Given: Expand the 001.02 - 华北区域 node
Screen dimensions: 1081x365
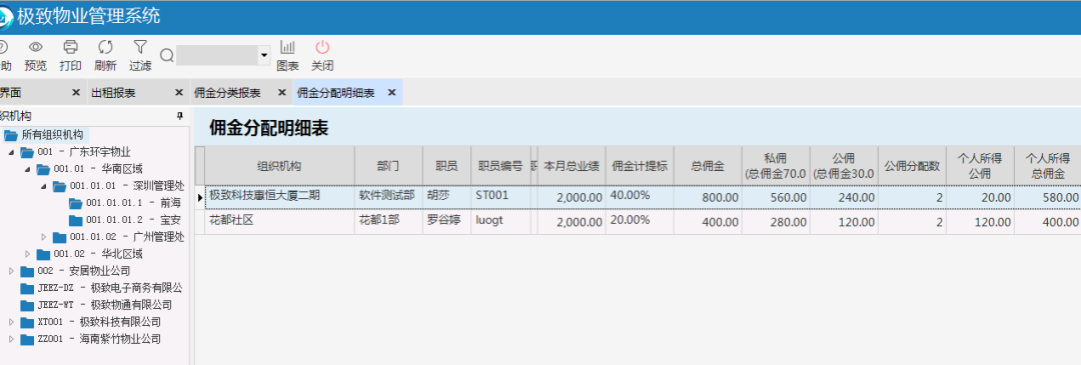Looking at the screenshot, I should pyautogui.click(x=28, y=255).
